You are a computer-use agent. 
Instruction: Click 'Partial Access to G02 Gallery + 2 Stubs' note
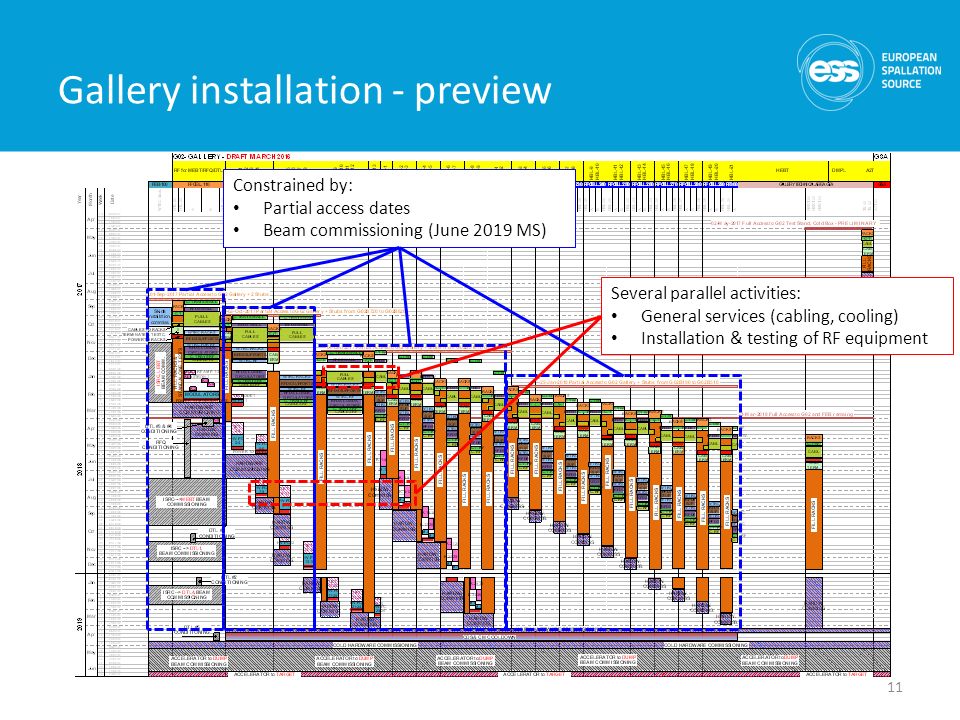[210, 294]
